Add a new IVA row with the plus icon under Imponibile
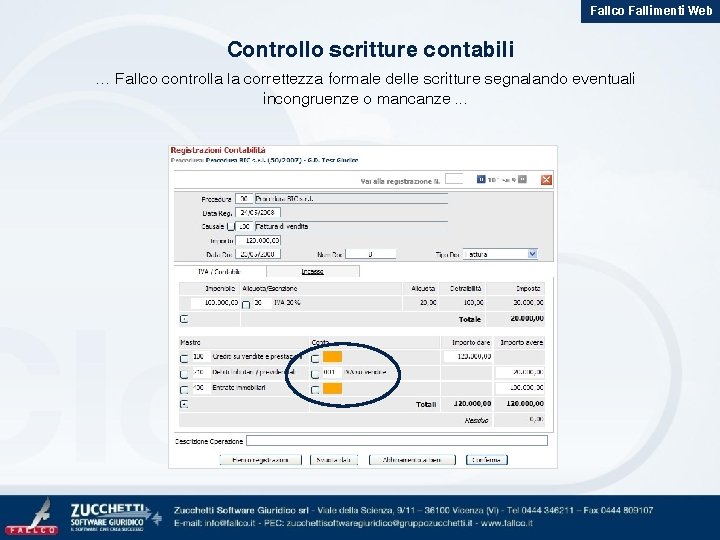720x540 pixels. tap(184, 319)
